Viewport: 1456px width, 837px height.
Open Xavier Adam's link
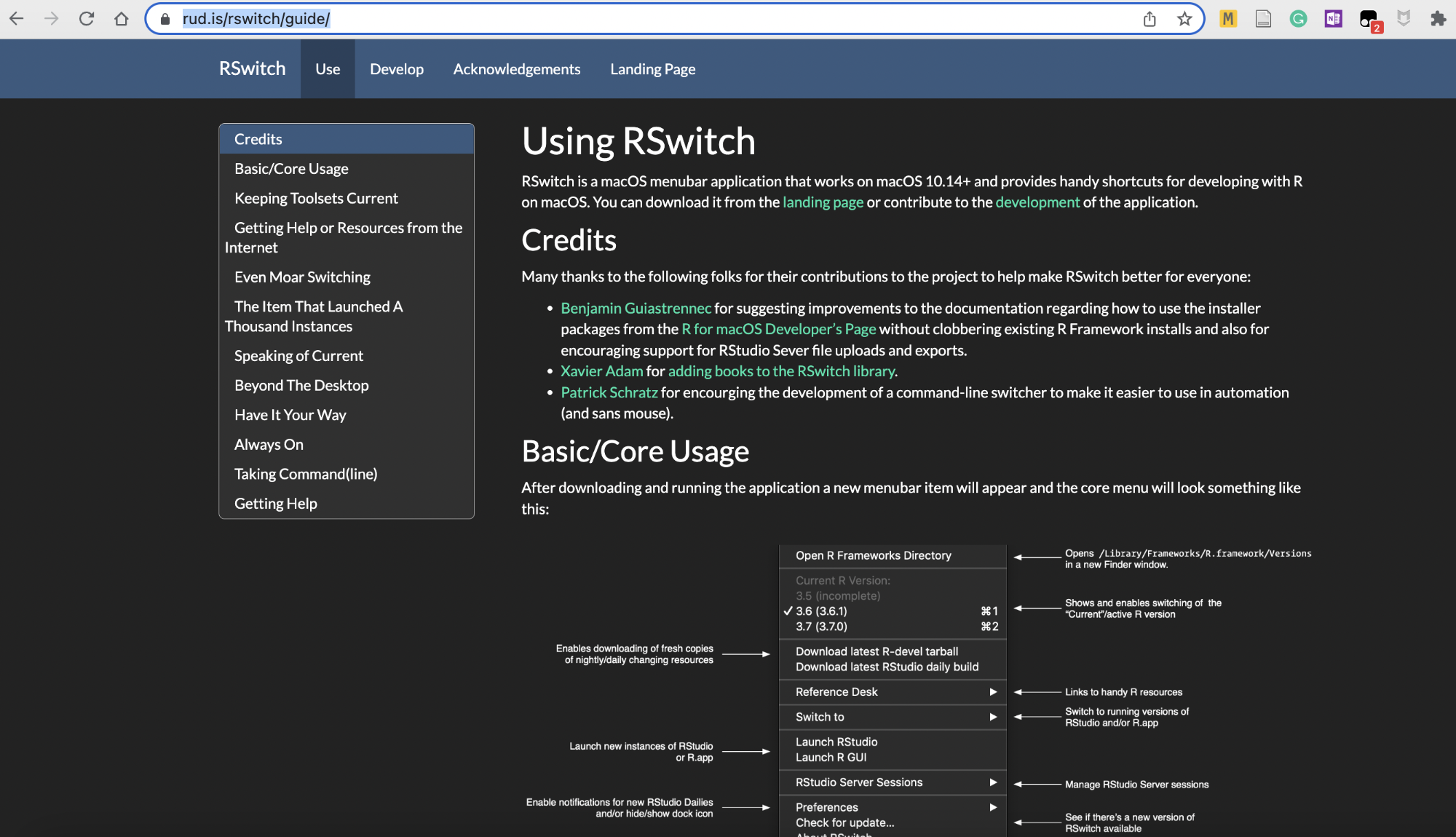[602, 371]
